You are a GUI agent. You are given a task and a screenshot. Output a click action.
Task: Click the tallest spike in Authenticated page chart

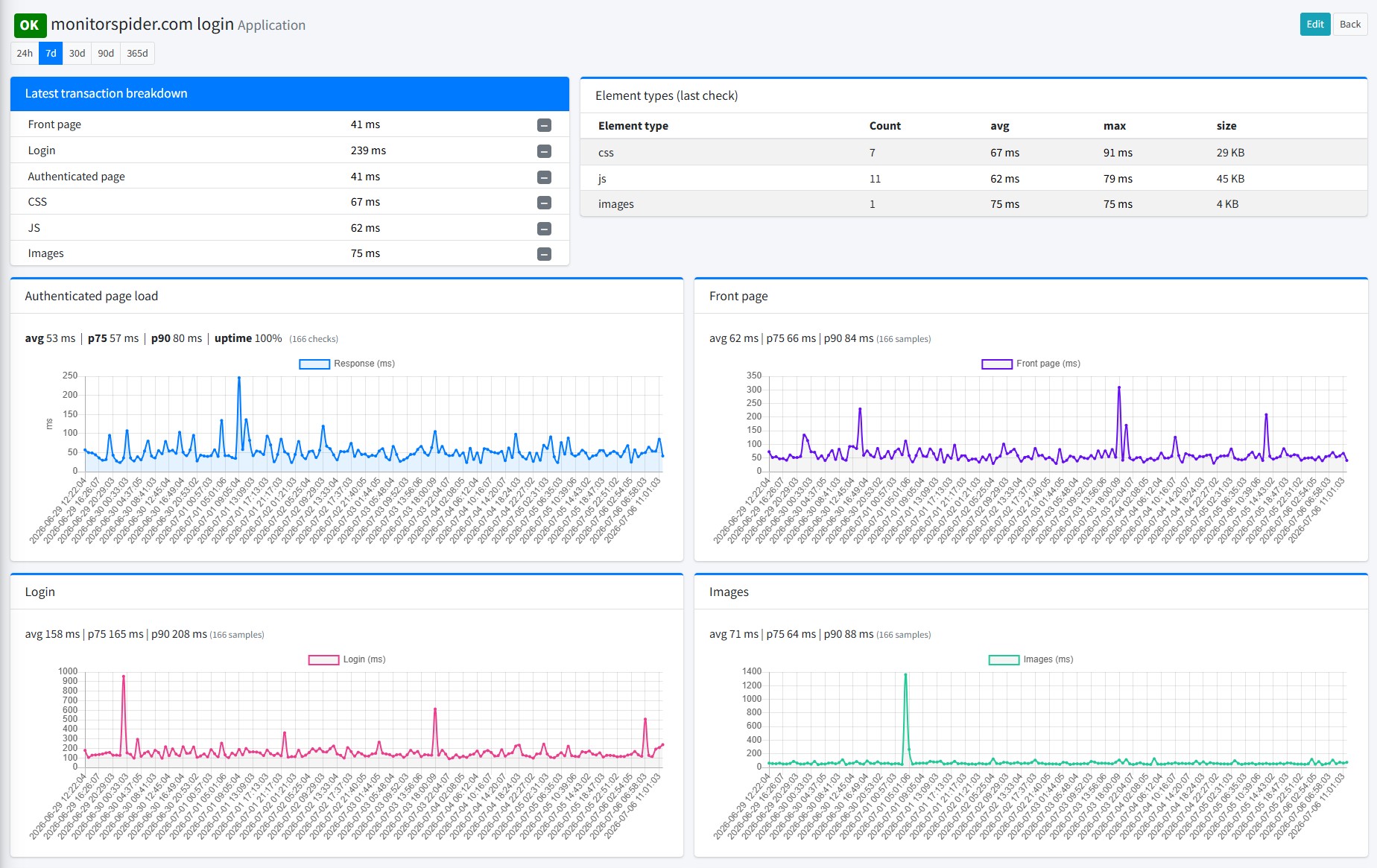239,378
